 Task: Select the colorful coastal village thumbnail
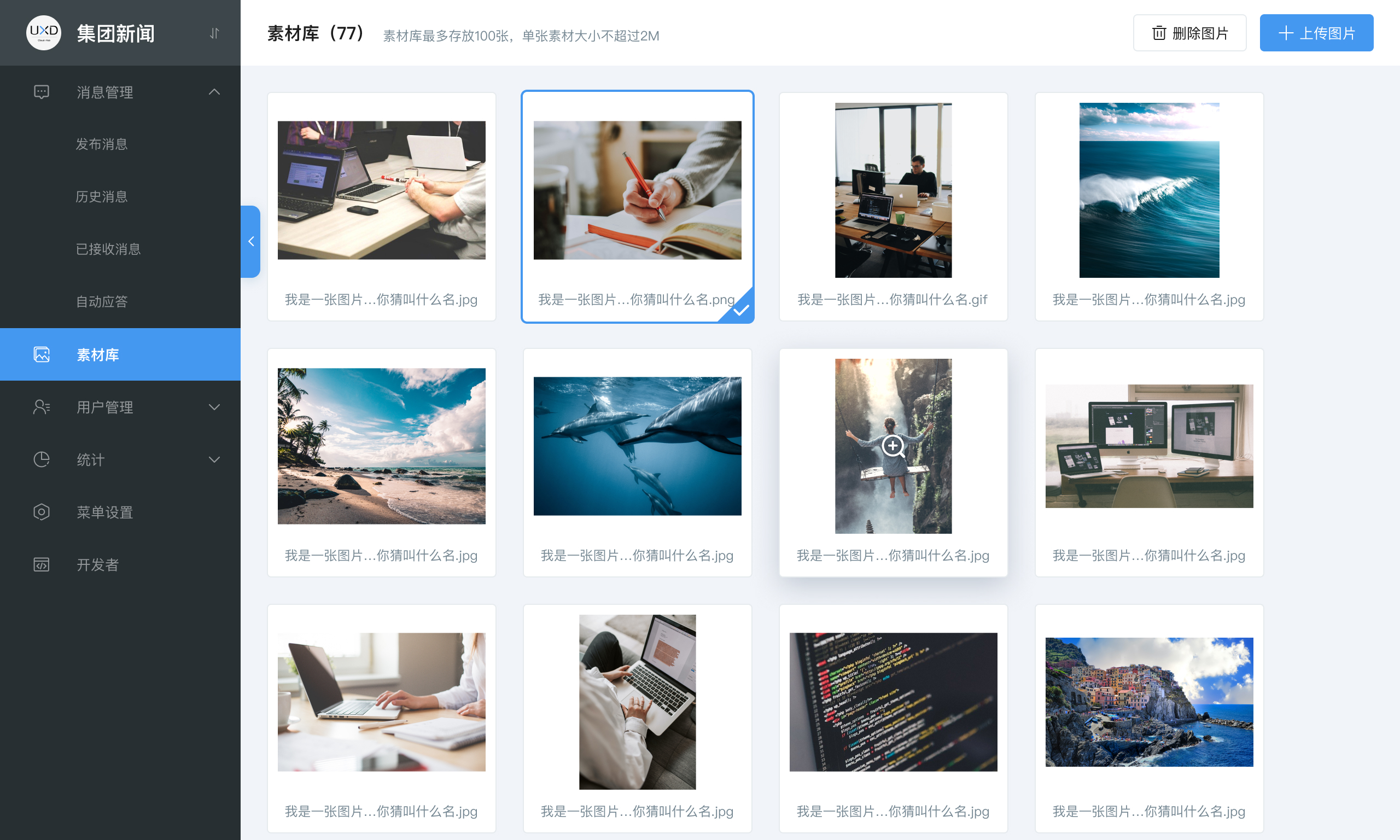[1149, 702]
